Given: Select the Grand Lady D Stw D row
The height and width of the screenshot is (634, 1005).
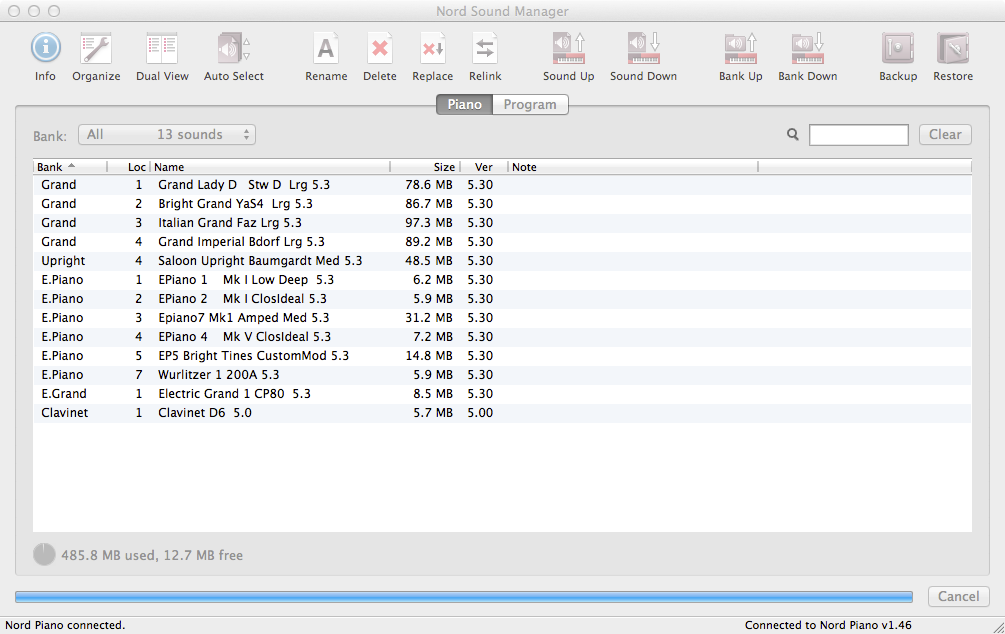Looking at the screenshot, I should pyautogui.click(x=502, y=185).
